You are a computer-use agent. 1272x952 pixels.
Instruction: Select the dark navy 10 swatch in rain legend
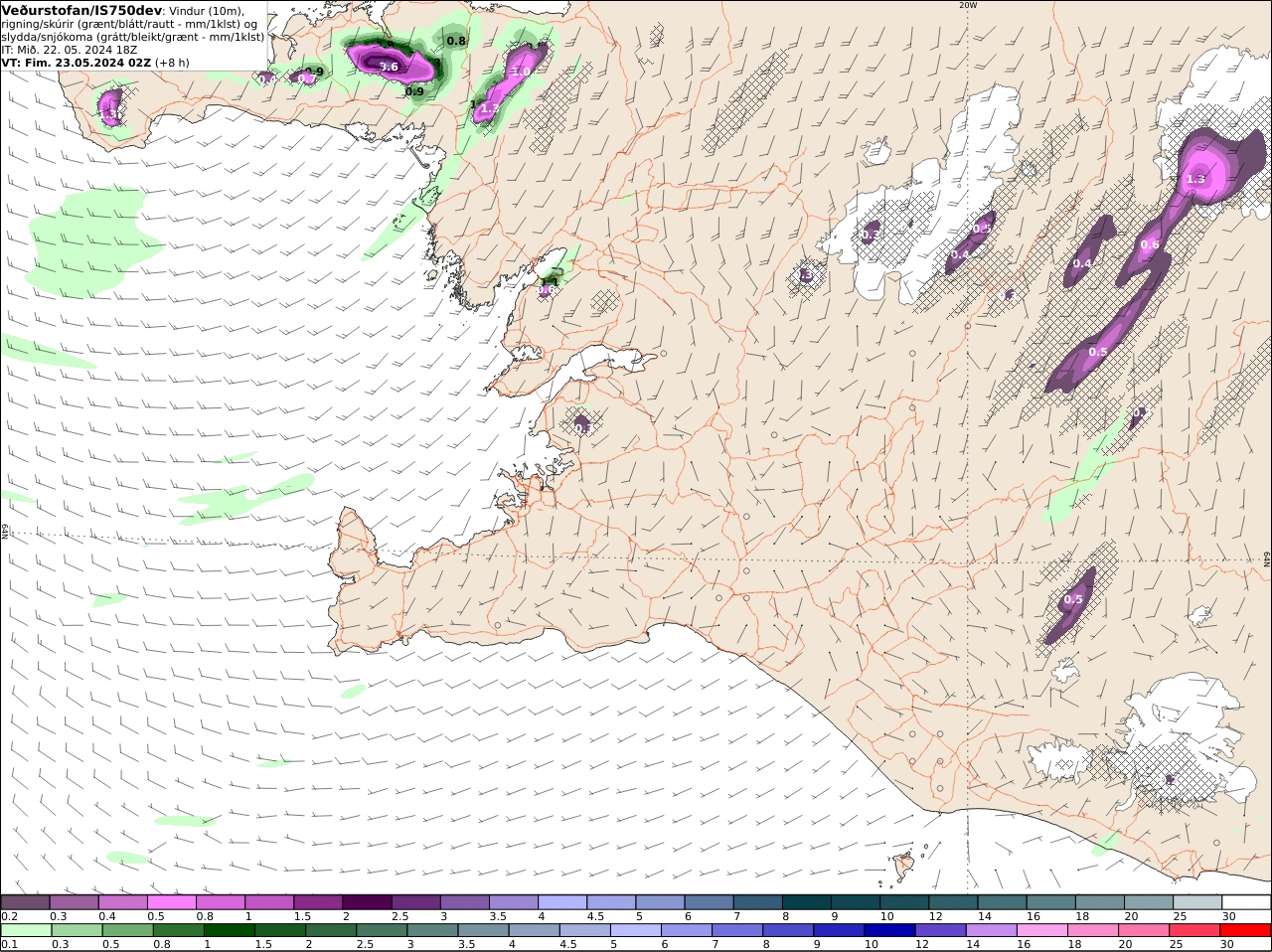coord(889,930)
